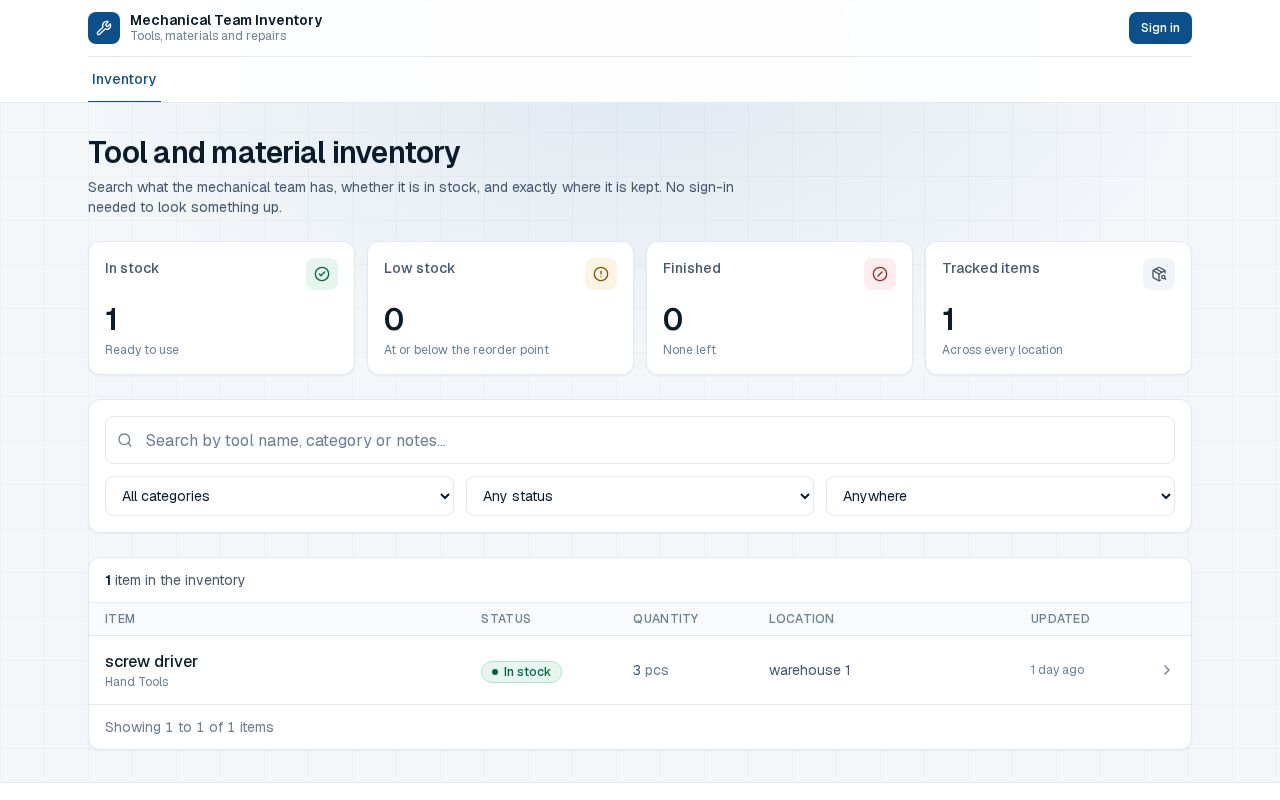Image resolution: width=1280 pixels, height=800 pixels.
Task: Click the screw driver item name
Action: pos(151,661)
